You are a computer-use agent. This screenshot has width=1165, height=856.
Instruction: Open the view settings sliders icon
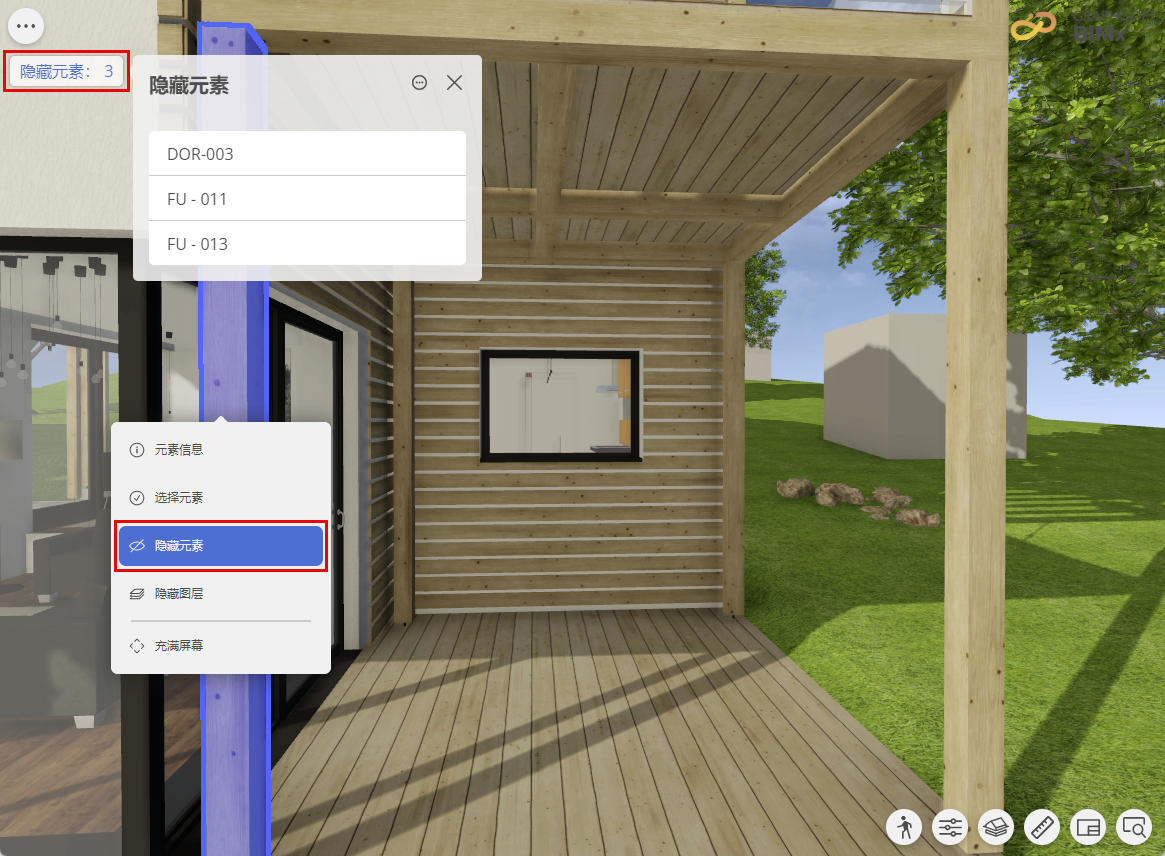950,827
